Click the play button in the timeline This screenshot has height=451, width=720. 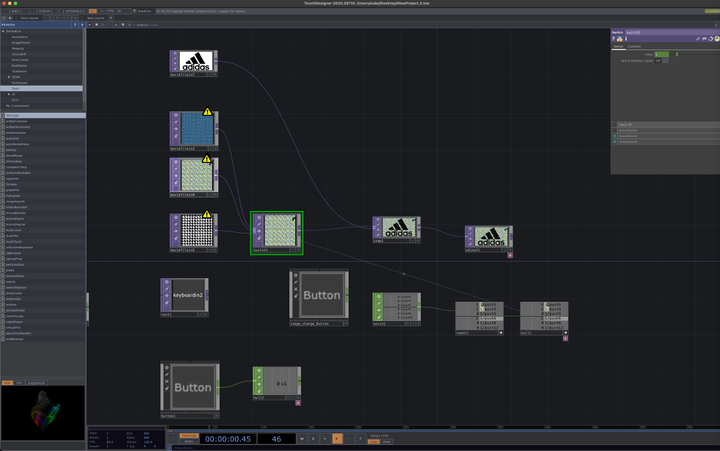click(x=337, y=438)
